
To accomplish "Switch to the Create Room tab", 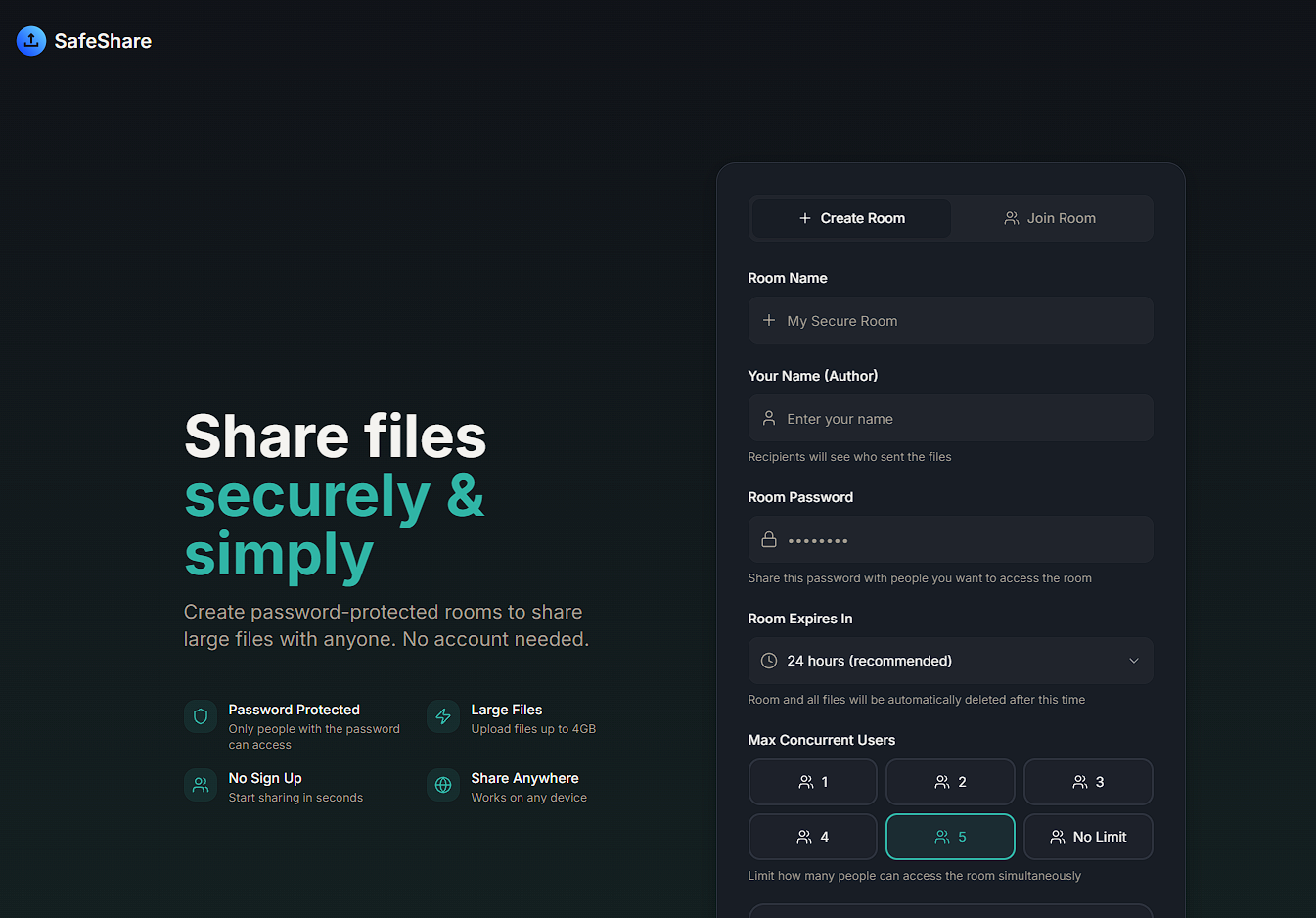I will pyautogui.click(x=851, y=218).
